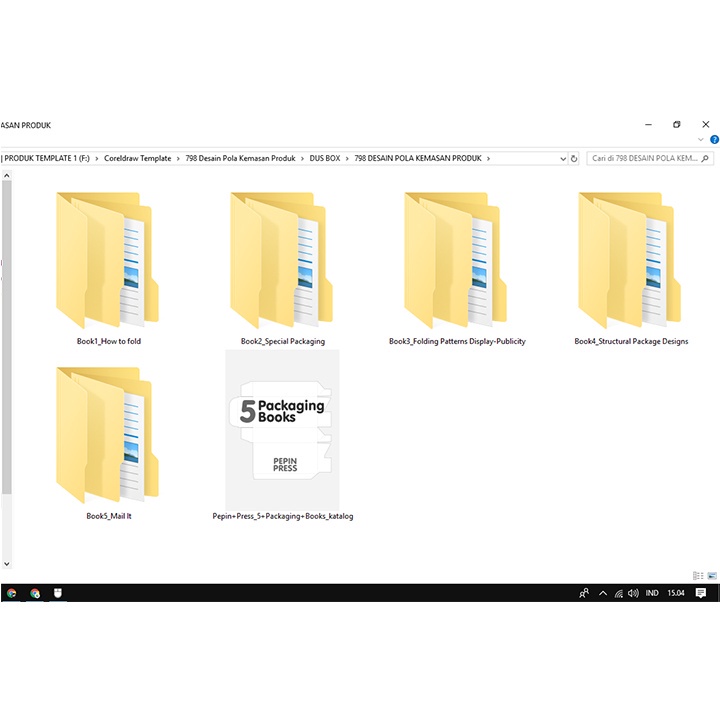
Task: Expand the chevron after PRODUK TEMPLATE 1 (F:)
Action: [96, 159]
